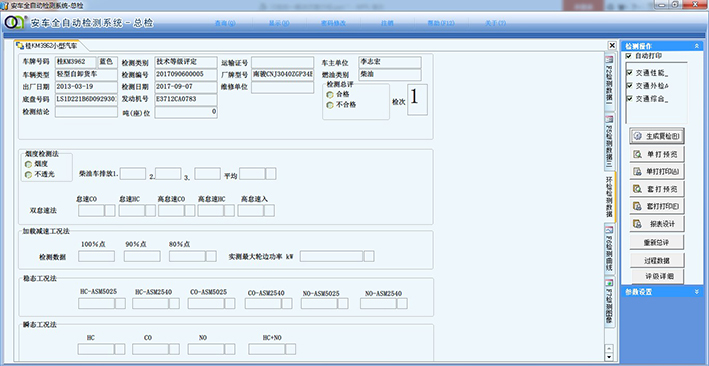Click the 车辆类型 field 轻型自卸货车

[x=86, y=75]
